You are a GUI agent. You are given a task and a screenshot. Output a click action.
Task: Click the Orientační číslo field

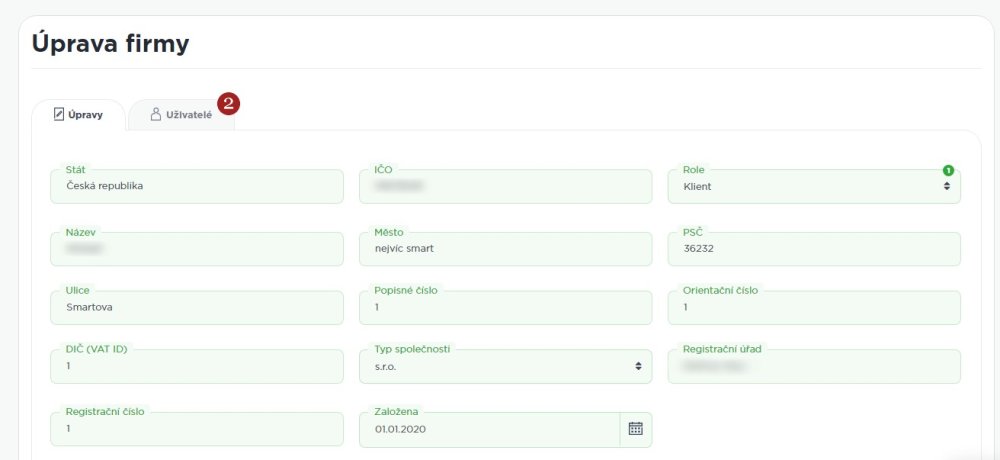pos(813,308)
